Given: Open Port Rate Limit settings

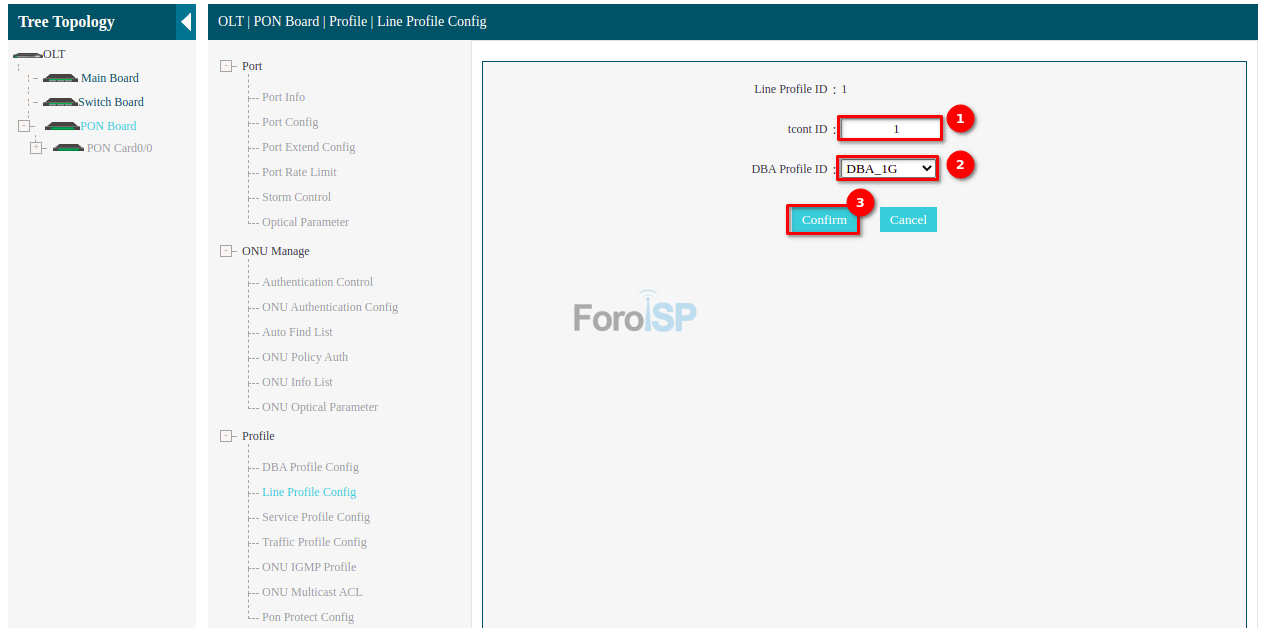Looking at the screenshot, I should 299,172.
